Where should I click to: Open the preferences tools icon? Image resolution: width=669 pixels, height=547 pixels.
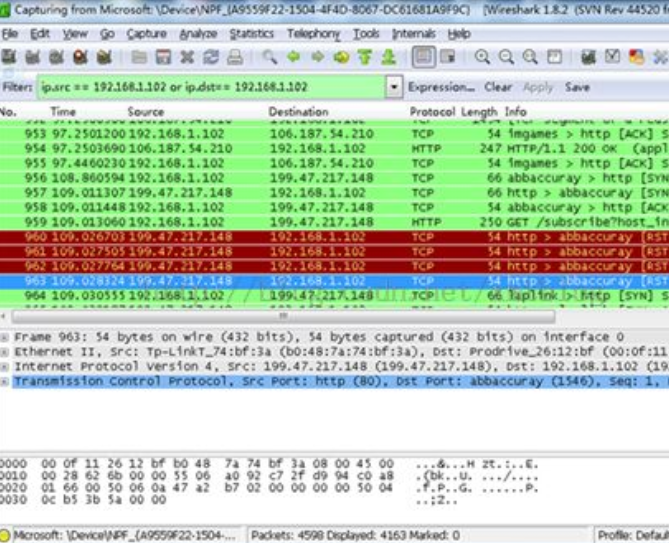click(660, 57)
